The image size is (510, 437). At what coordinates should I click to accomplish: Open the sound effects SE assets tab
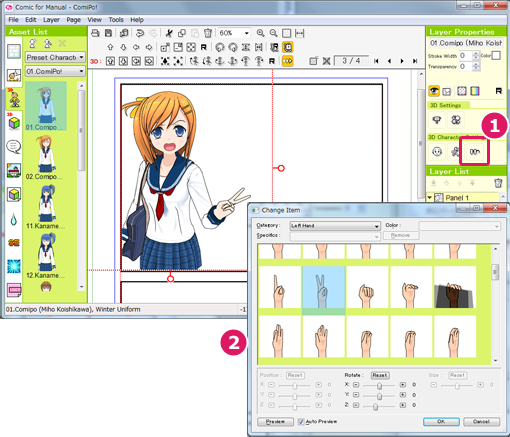coord(14,243)
